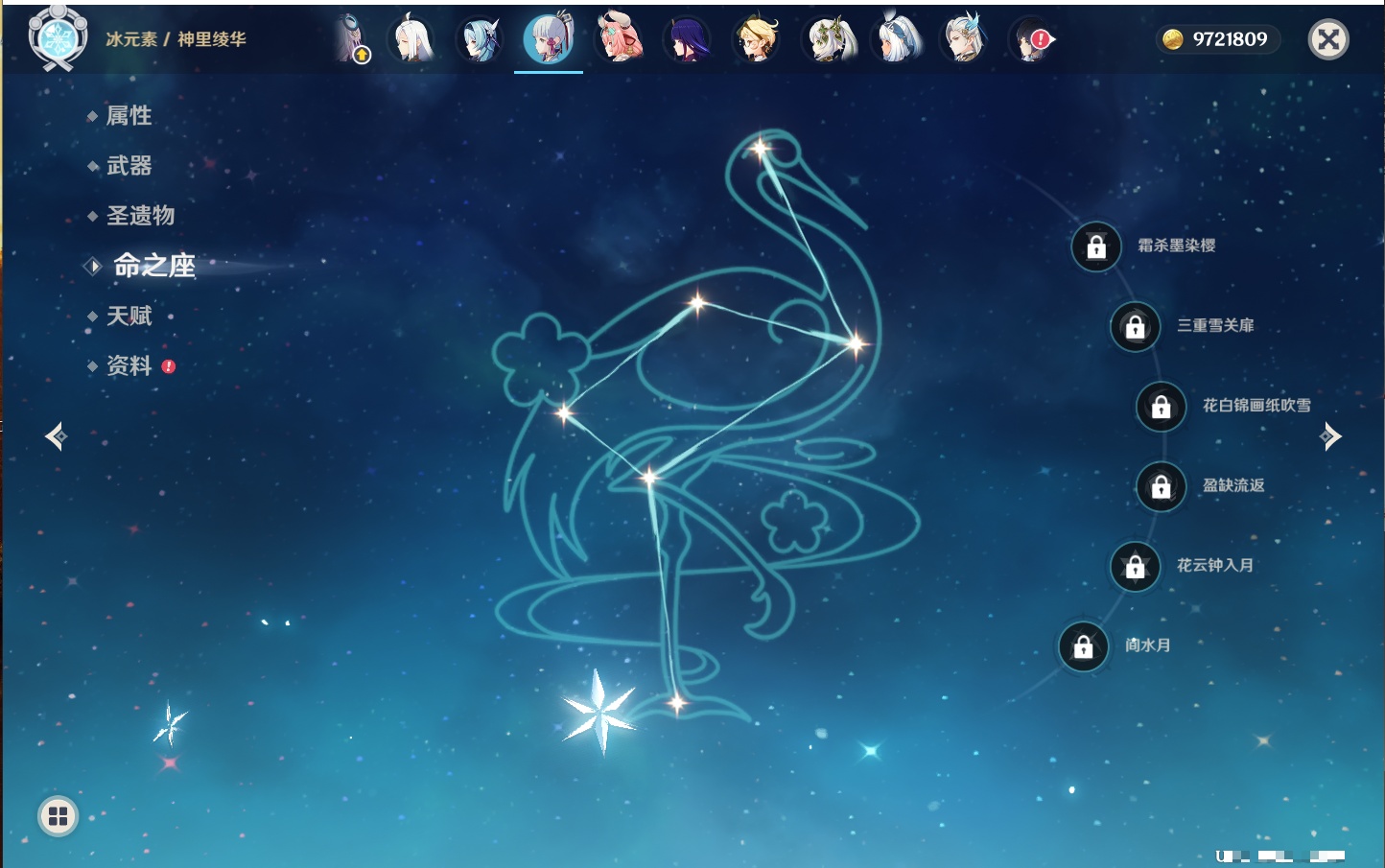Select the 天赋 talents menu item
The height and width of the screenshot is (868, 1385).
[x=129, y=316]
